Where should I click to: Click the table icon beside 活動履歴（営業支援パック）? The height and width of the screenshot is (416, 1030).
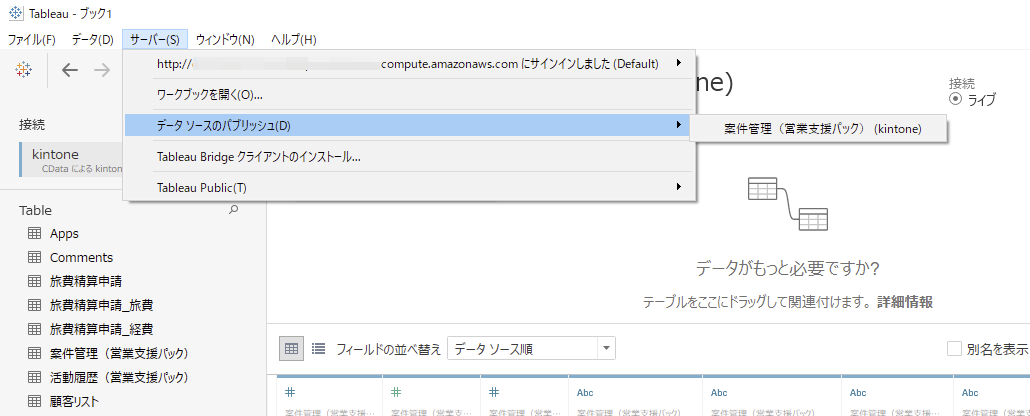click(x=35, y=377)
